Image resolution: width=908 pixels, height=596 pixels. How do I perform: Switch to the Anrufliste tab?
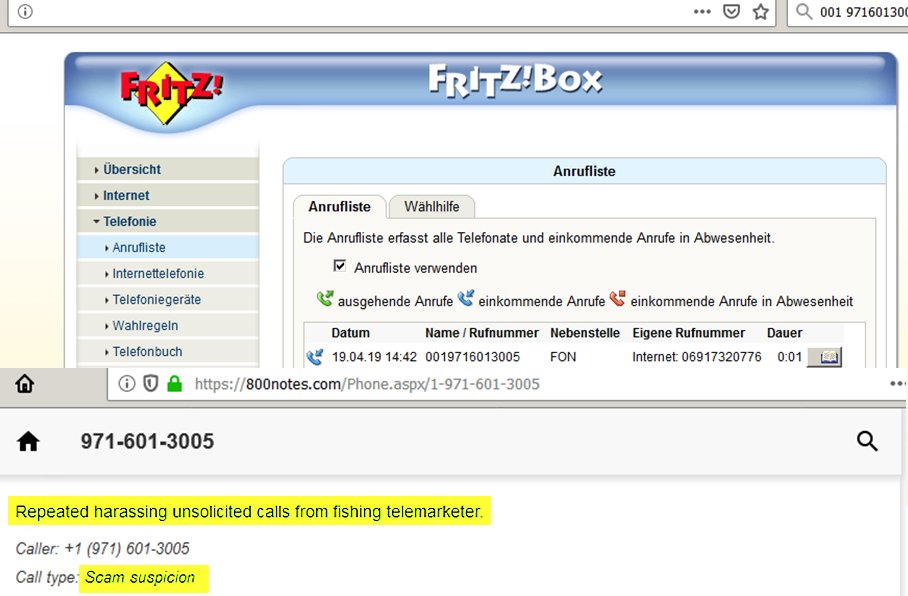pyautogui.click(x=339, y=207)
